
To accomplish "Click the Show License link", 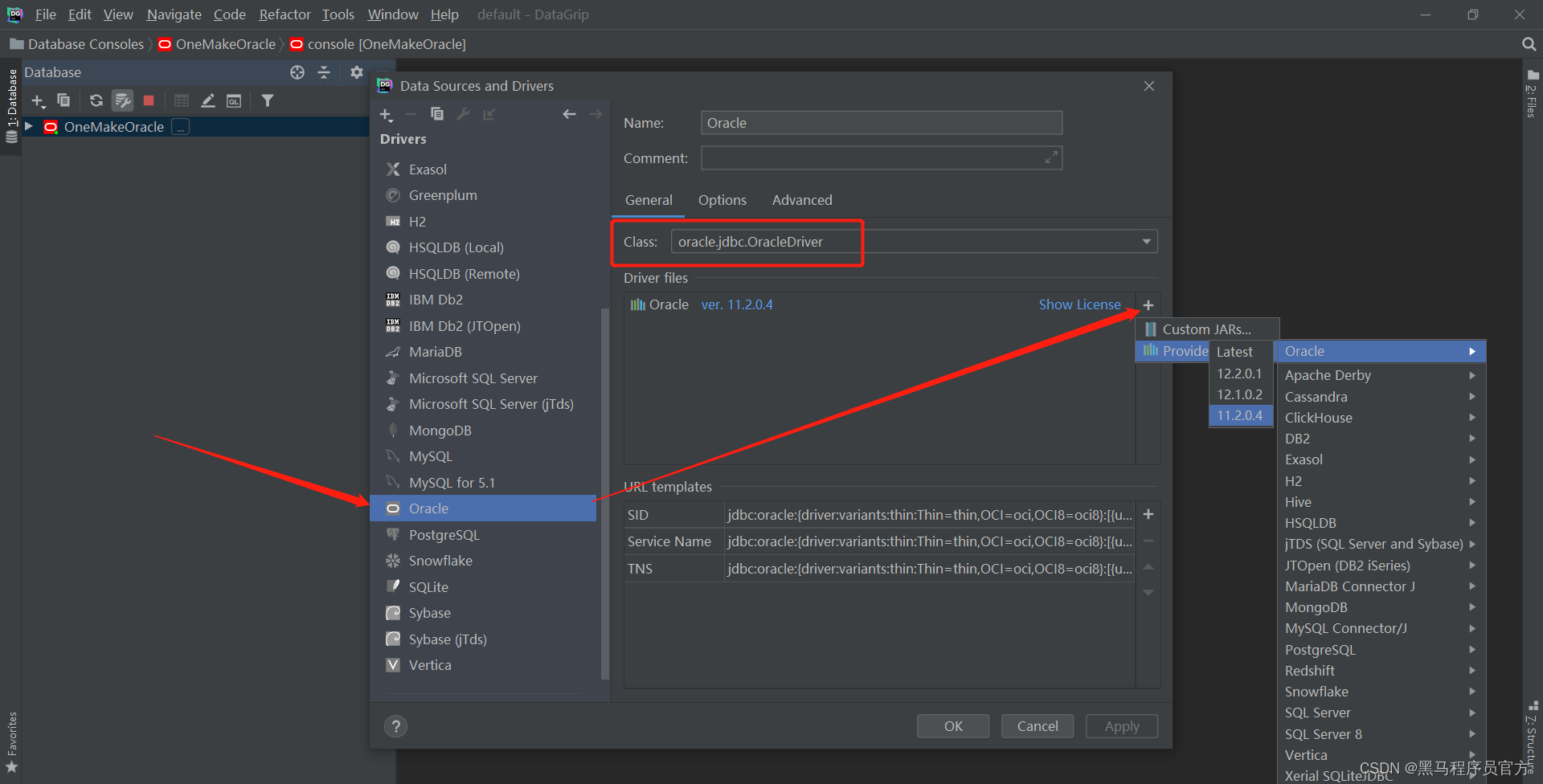I will point(1079,304).
